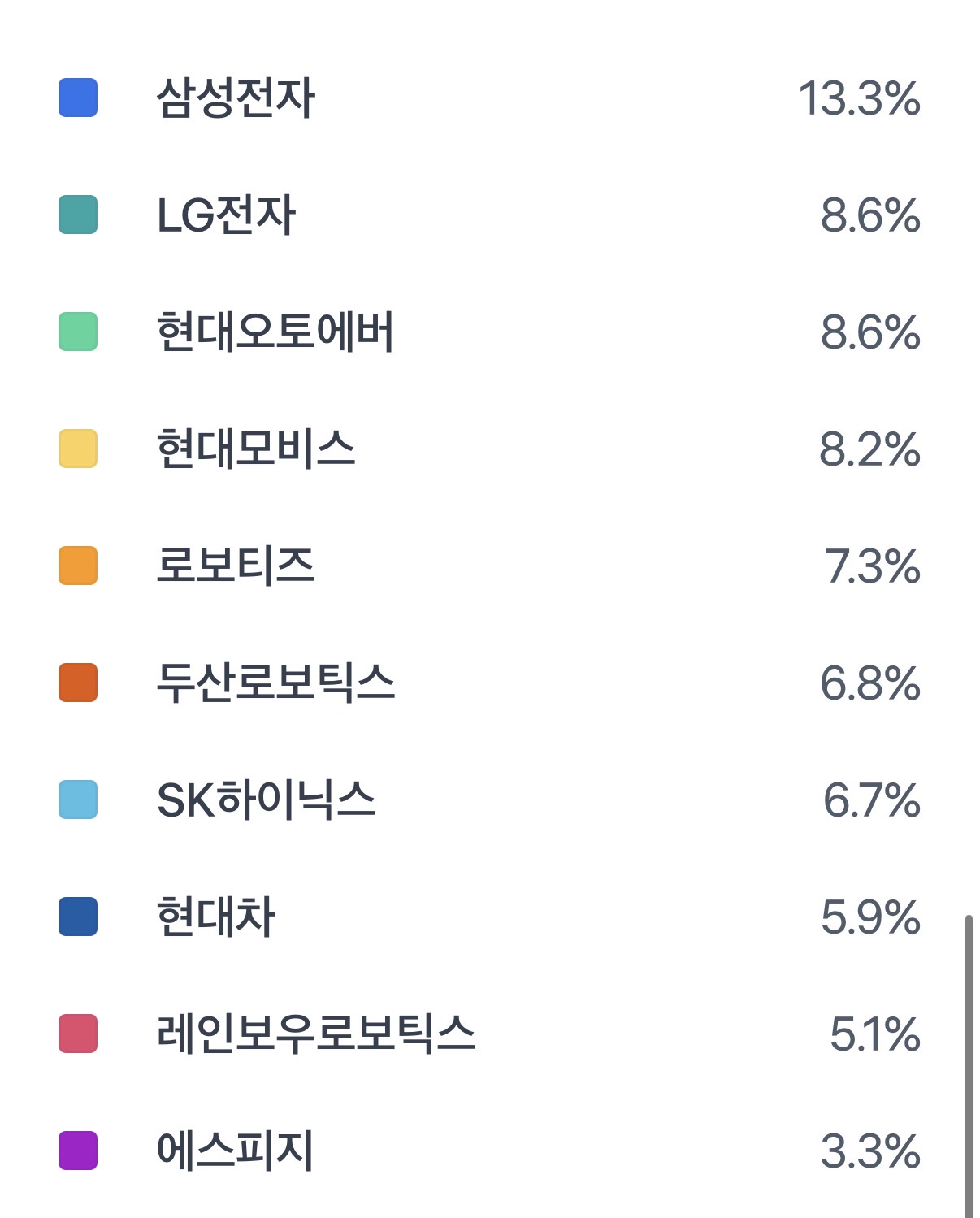Click the 13.3% weight value

coord(859,98)
